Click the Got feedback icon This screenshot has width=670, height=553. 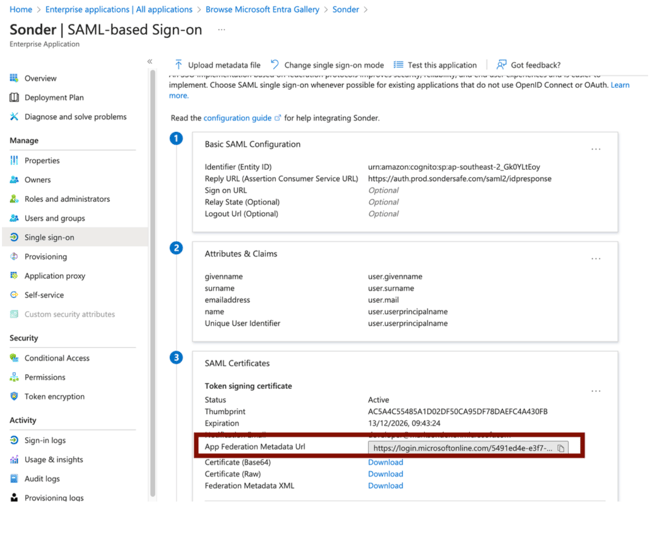click(x=502, y=65)
